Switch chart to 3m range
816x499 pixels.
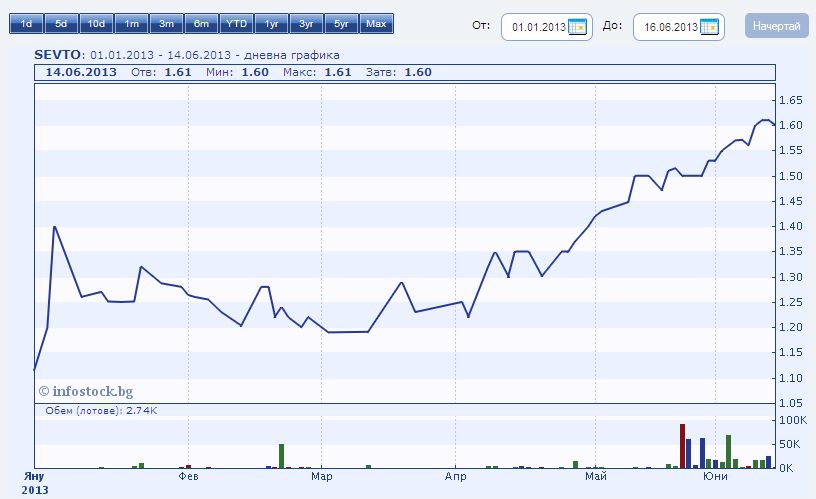[167, 24]
